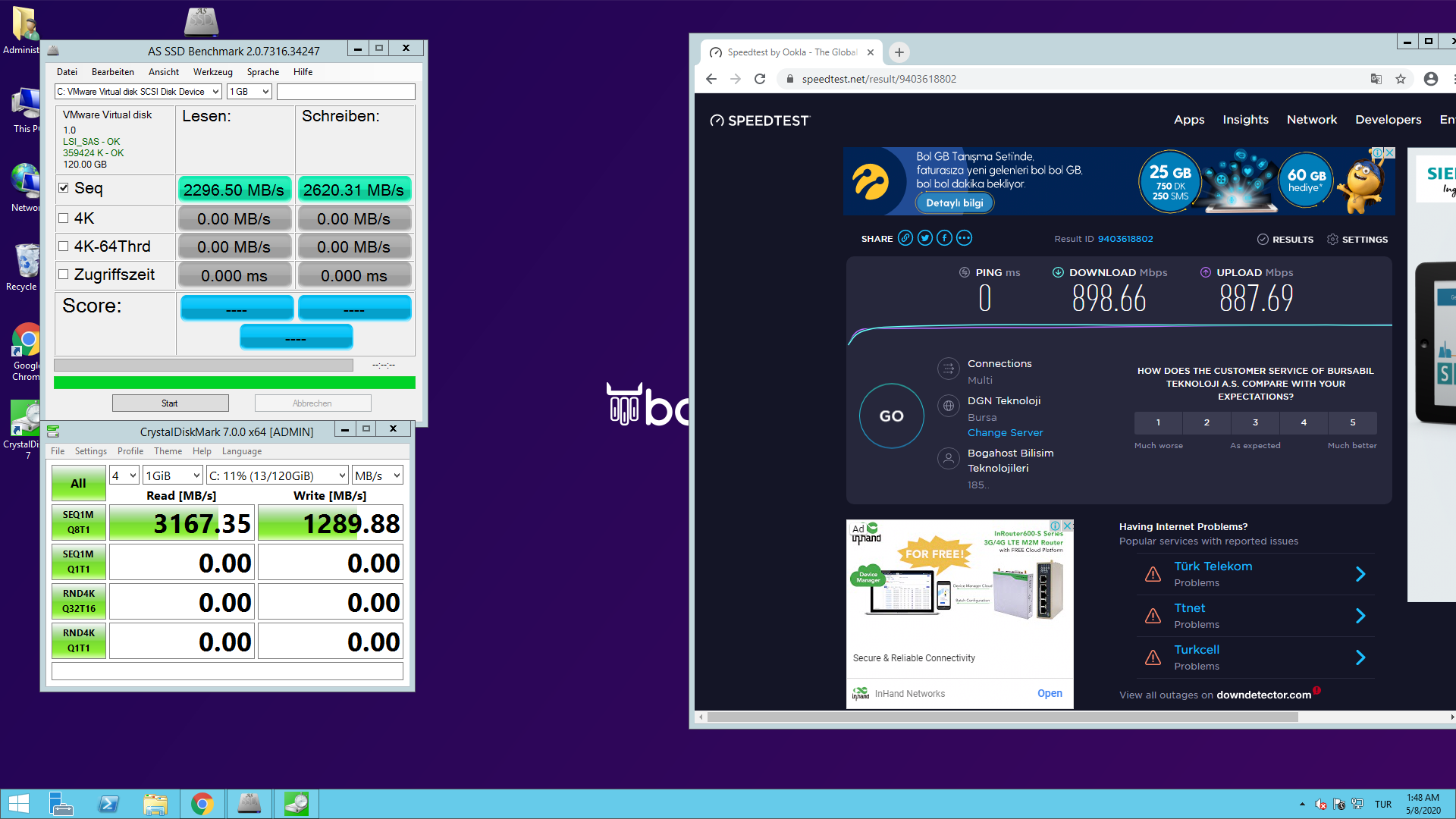
Task: Open CrystalDiskMark Profile menu
Action: 130,451
